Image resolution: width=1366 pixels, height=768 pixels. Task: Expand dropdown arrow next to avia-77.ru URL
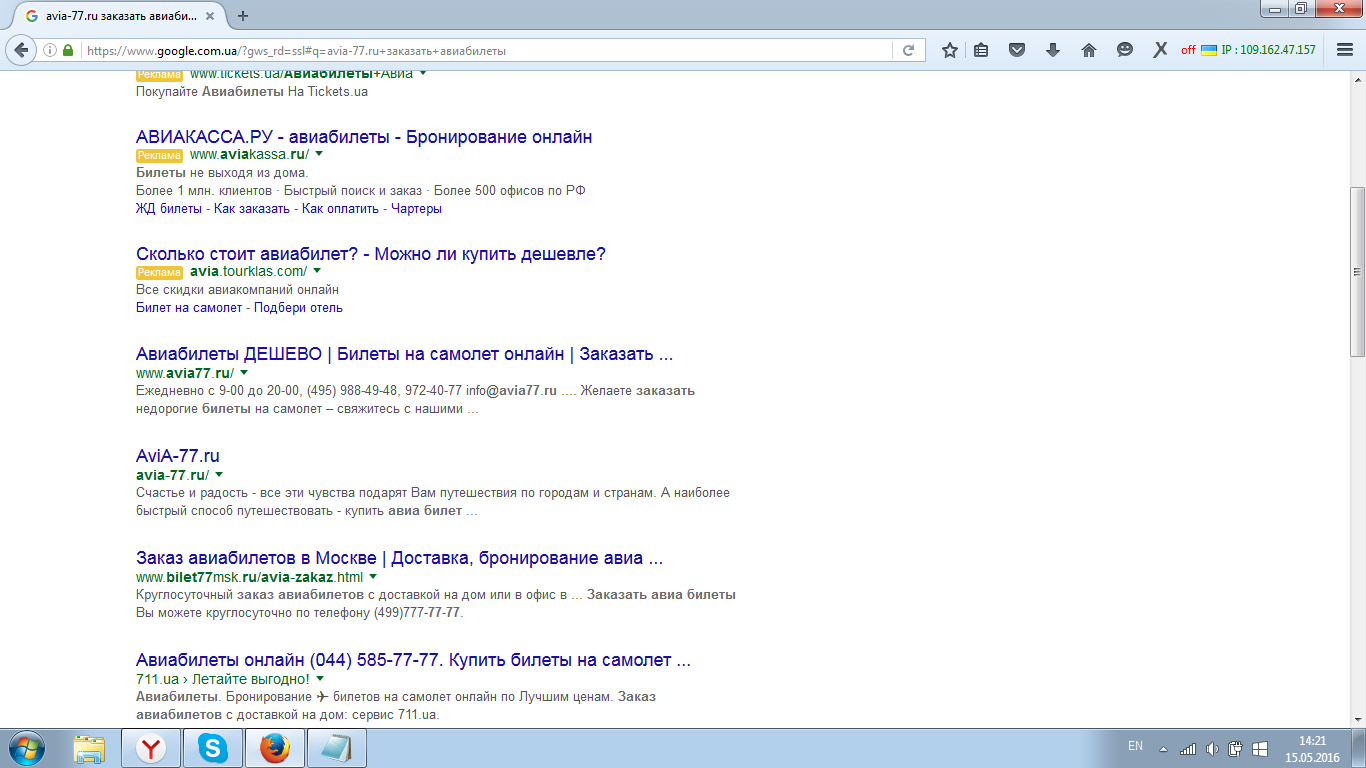coord(219,474)
